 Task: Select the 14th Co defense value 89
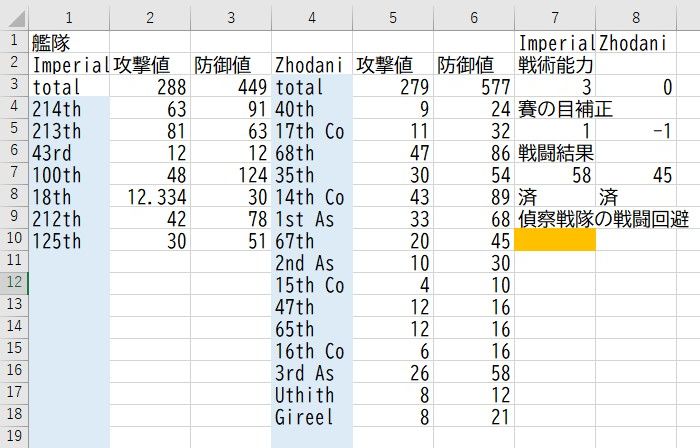point(474,196)
